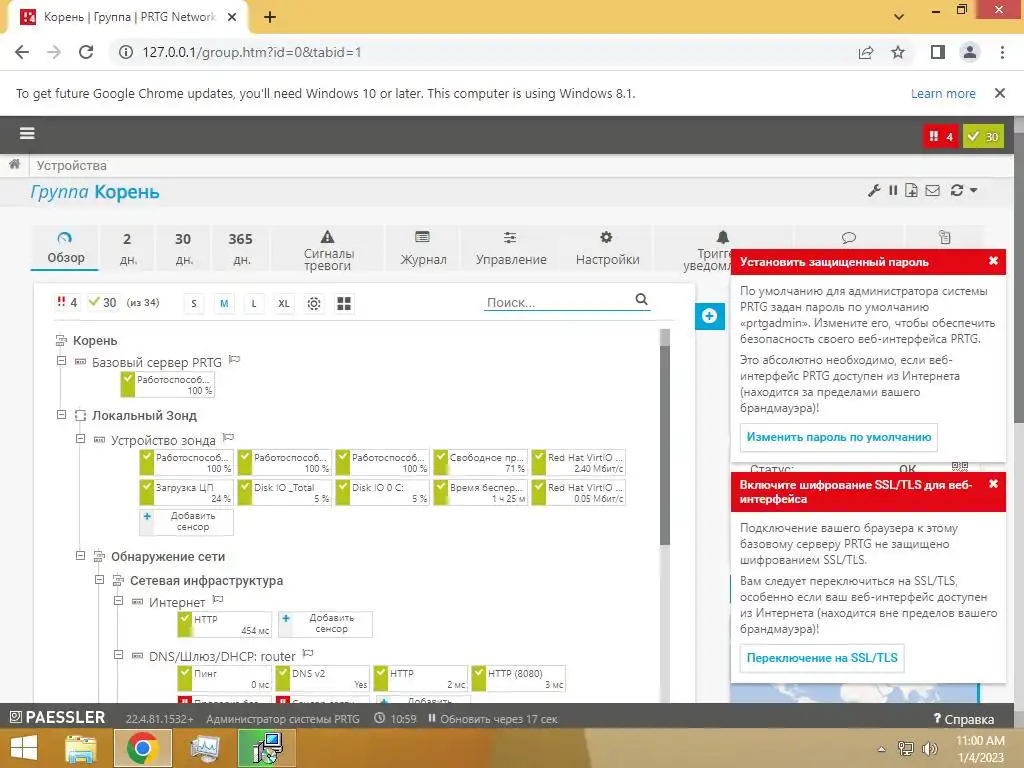Click priority flag next to router device

tap(308, 653)
